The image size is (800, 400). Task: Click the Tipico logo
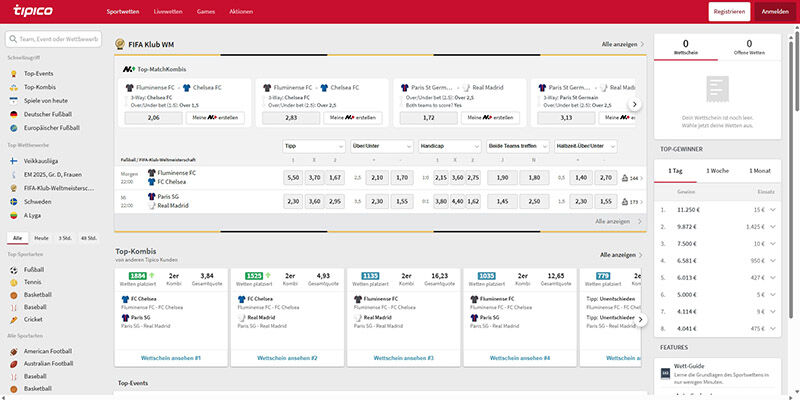click(x=33, y=10)
